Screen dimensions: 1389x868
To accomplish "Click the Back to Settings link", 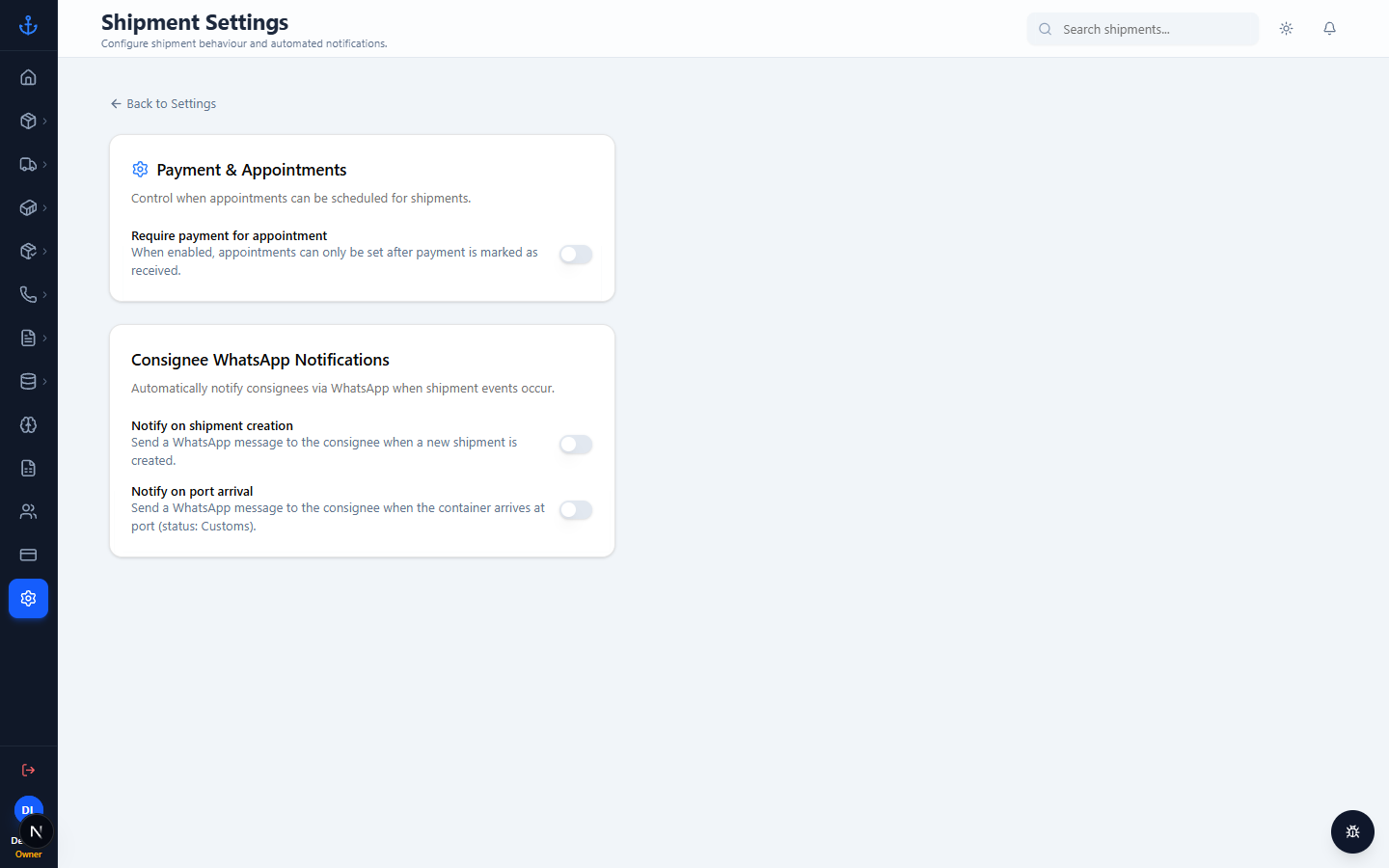I will click(x=163, y=103).
